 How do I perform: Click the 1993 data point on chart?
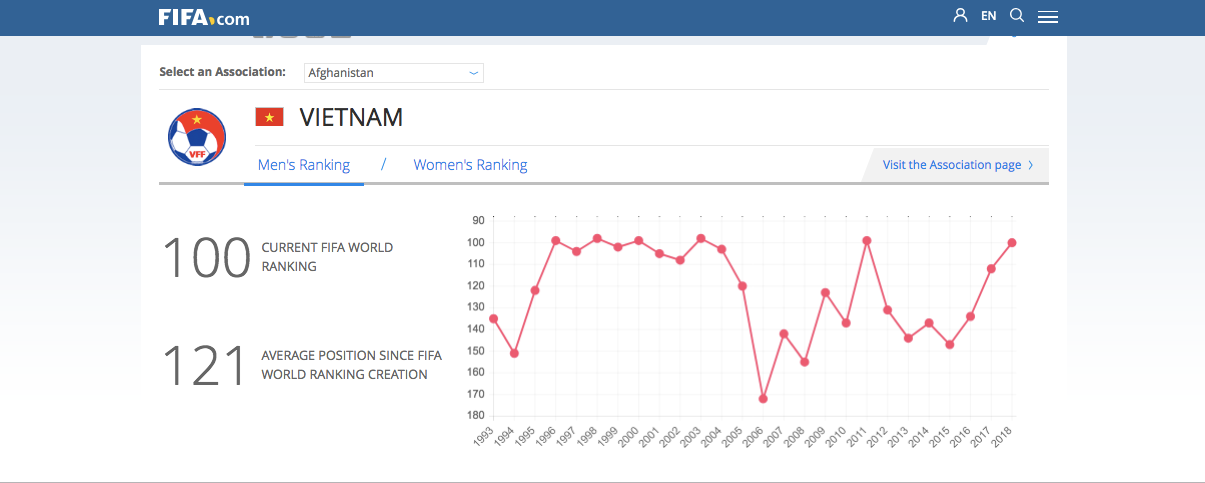coord(493,318)
